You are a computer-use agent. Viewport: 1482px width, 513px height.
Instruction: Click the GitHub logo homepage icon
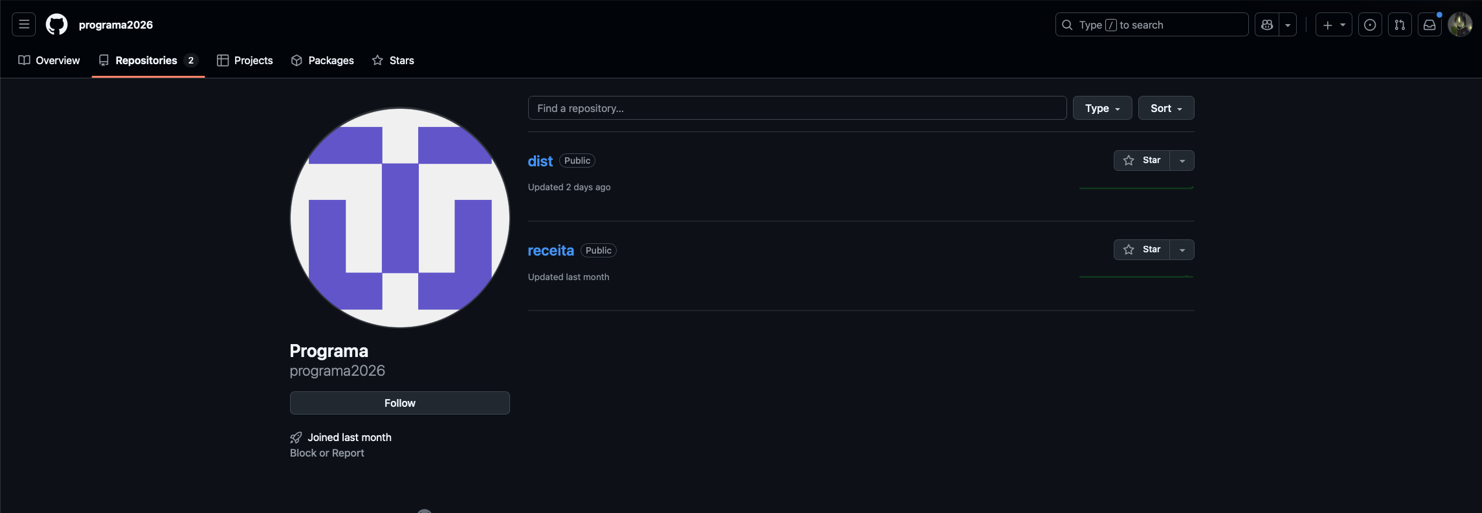(x=57, y=24)
